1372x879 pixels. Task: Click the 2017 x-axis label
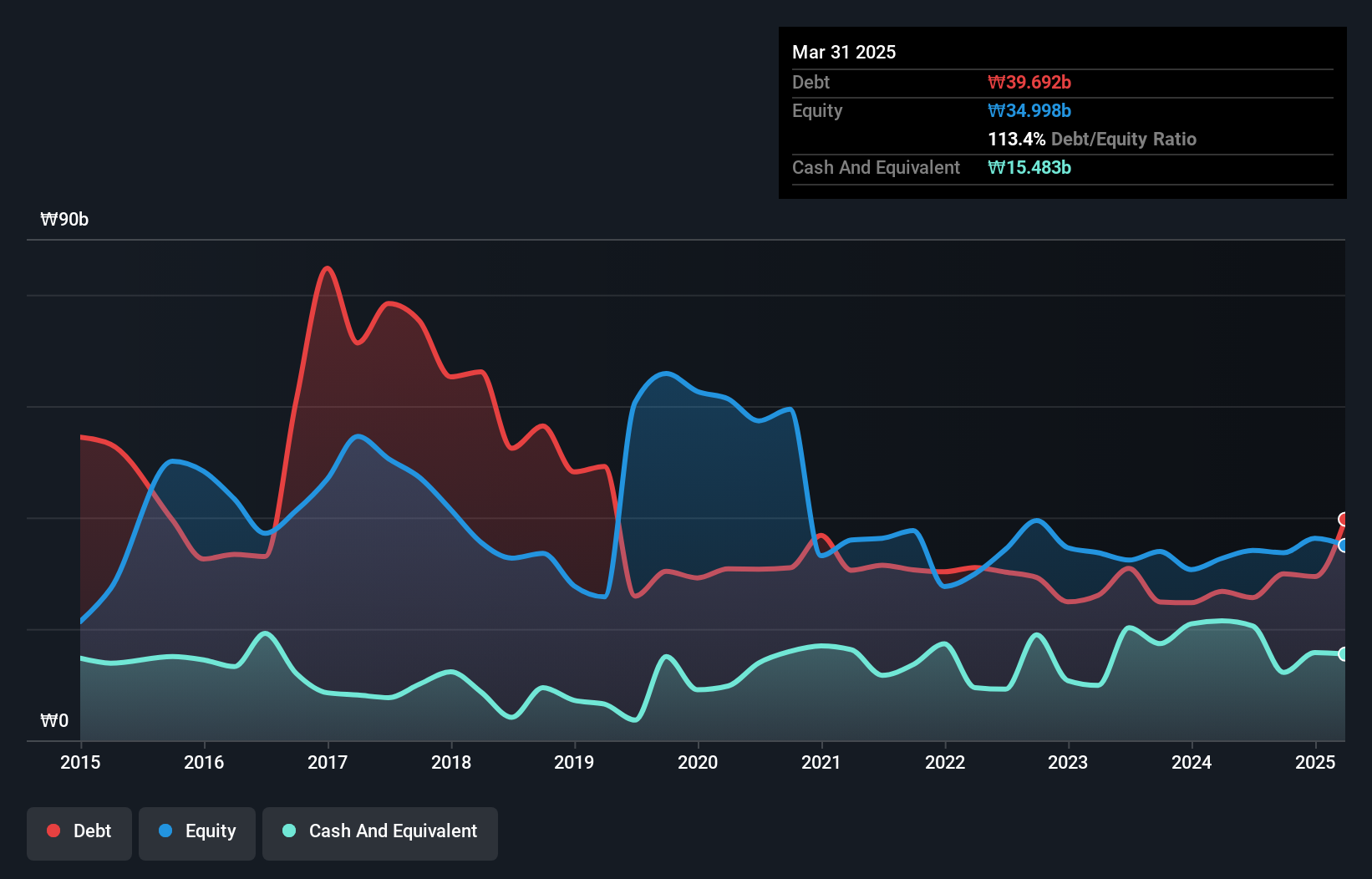click(x=328, y=762)
